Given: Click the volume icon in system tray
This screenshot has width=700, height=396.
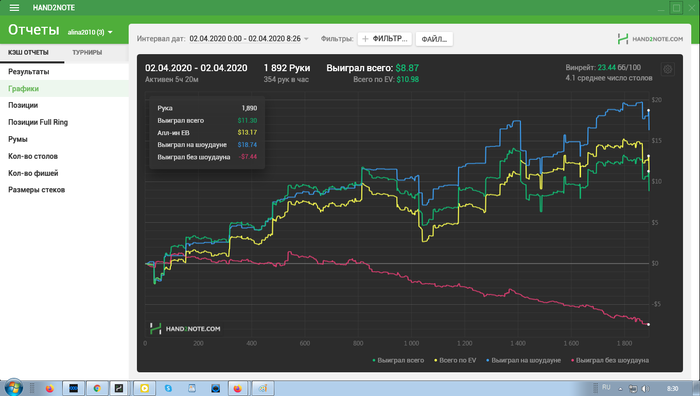Looking at the screenshot, I should click(645, 388).
